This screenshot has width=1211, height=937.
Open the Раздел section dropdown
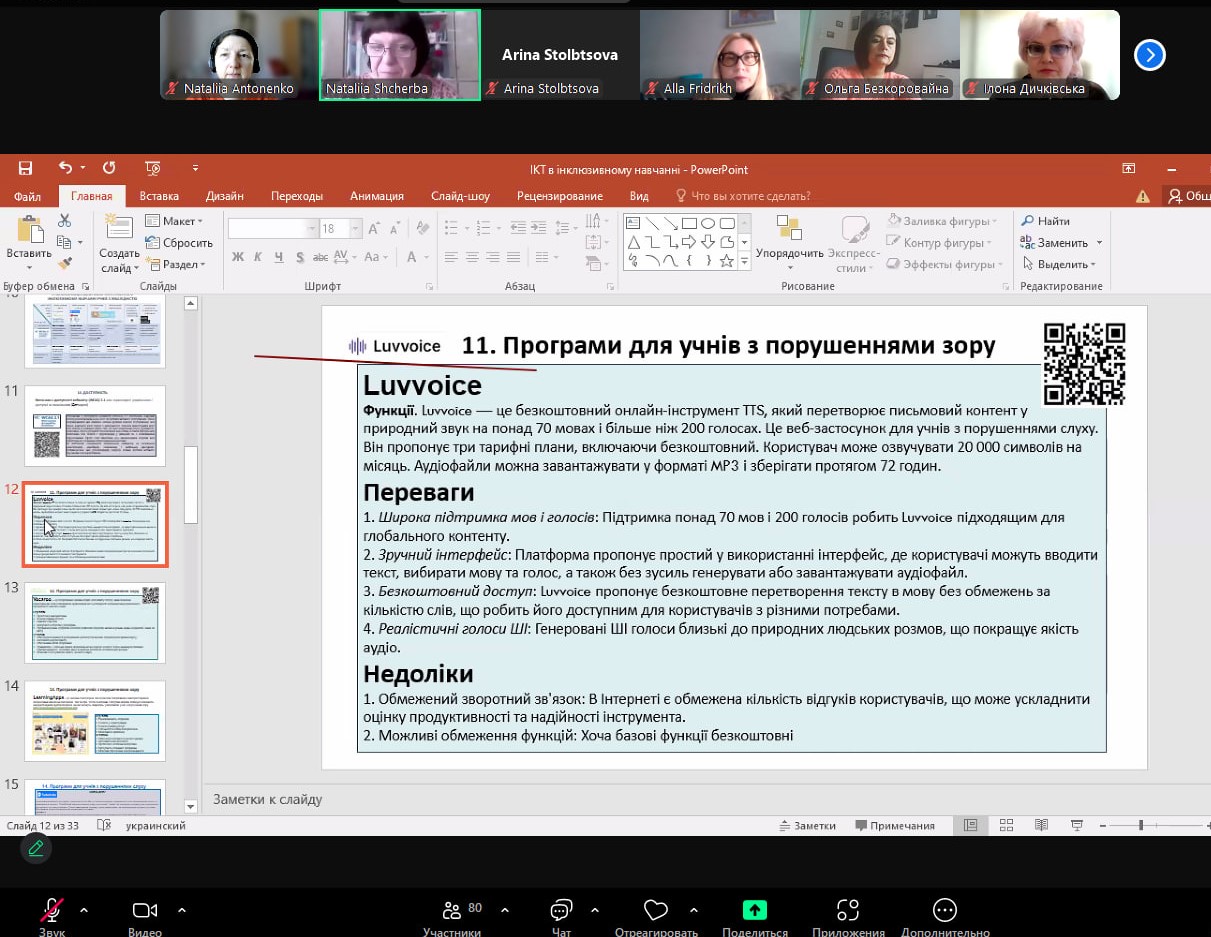pyautogui.click(x=176, y=264)
